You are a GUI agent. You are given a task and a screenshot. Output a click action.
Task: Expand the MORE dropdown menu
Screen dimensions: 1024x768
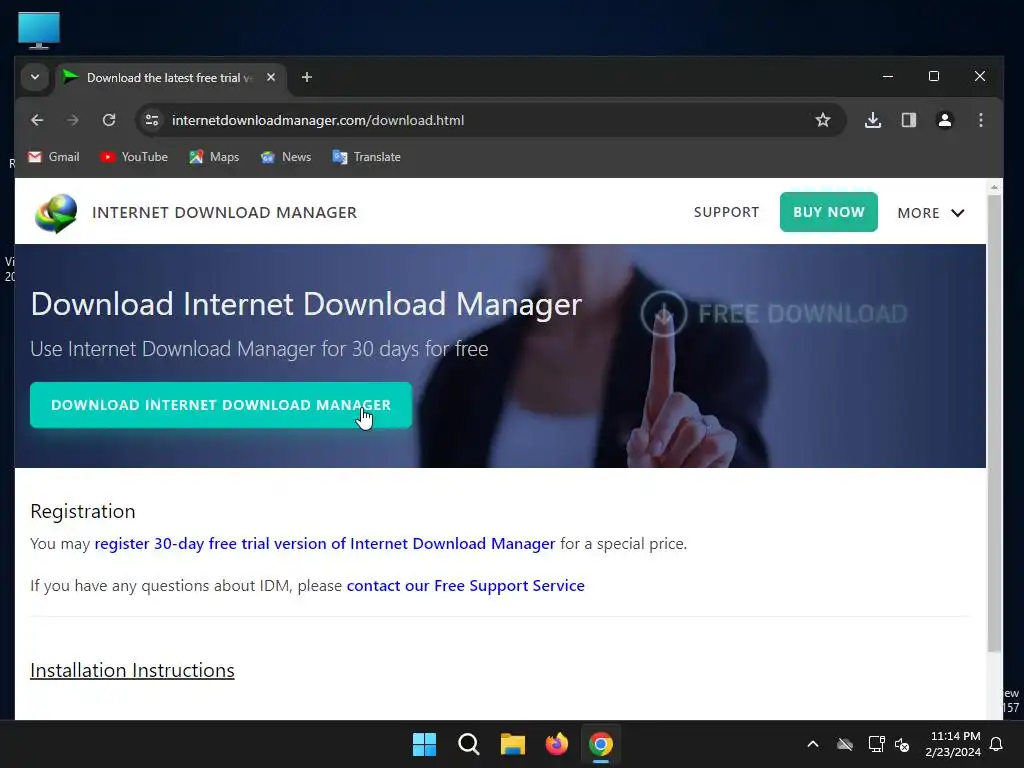[931, 213]
